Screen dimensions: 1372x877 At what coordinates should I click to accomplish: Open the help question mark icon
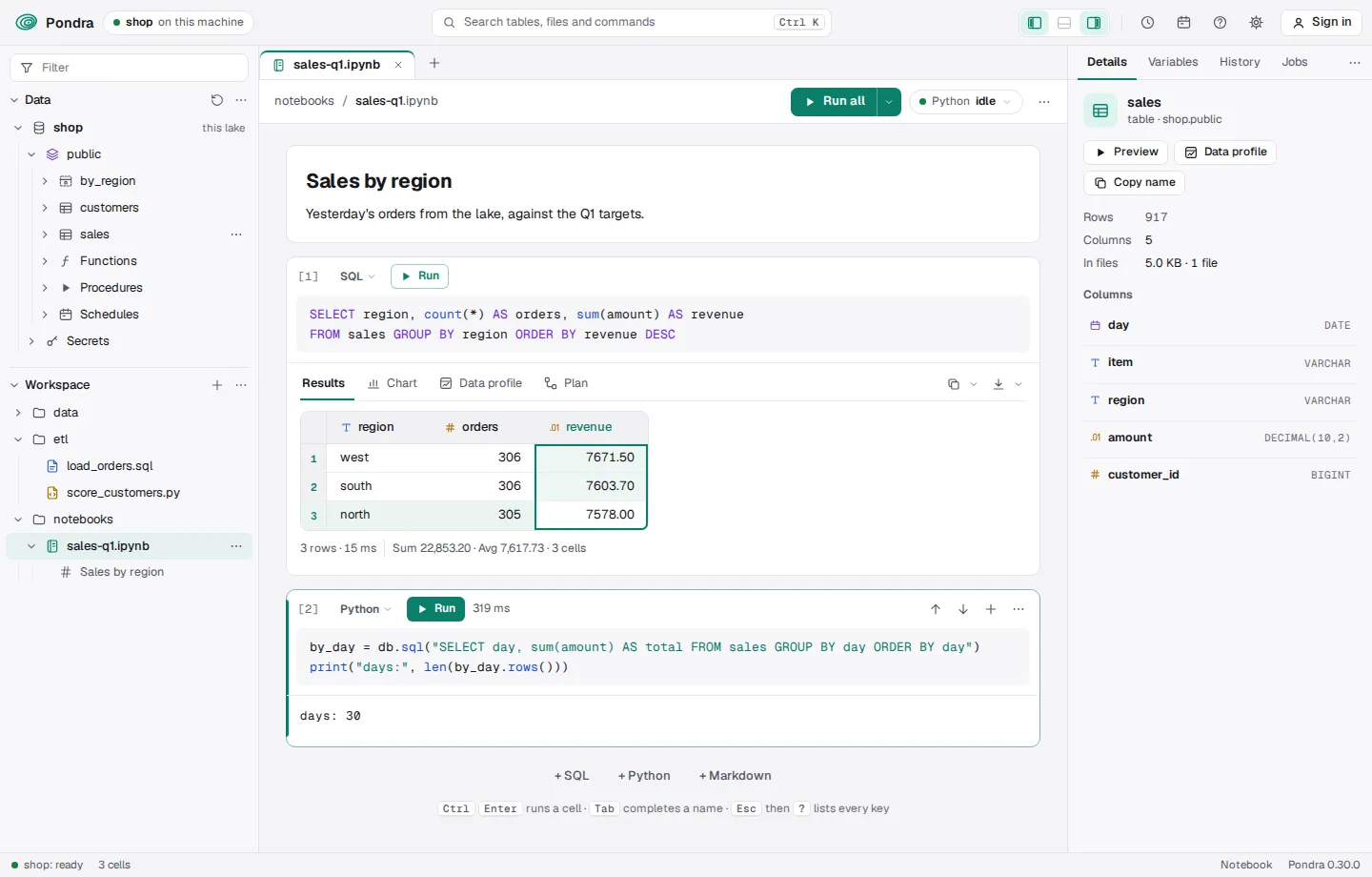pos(1220,23)
